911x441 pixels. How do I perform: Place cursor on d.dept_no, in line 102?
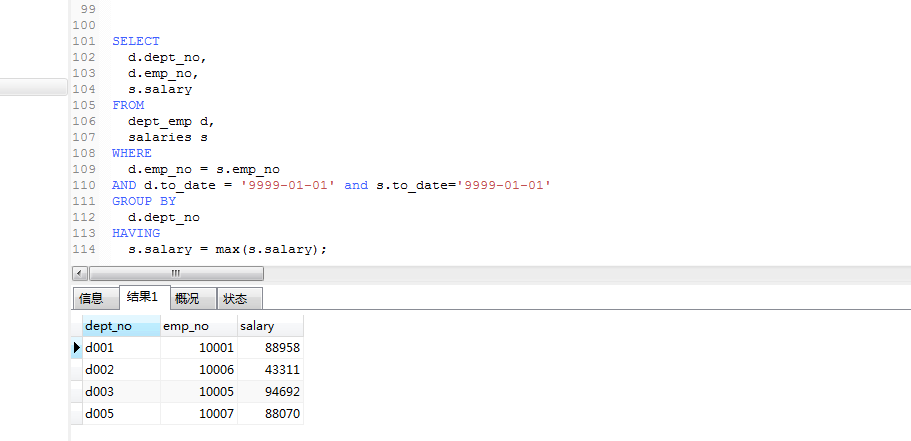coord(168,58)
